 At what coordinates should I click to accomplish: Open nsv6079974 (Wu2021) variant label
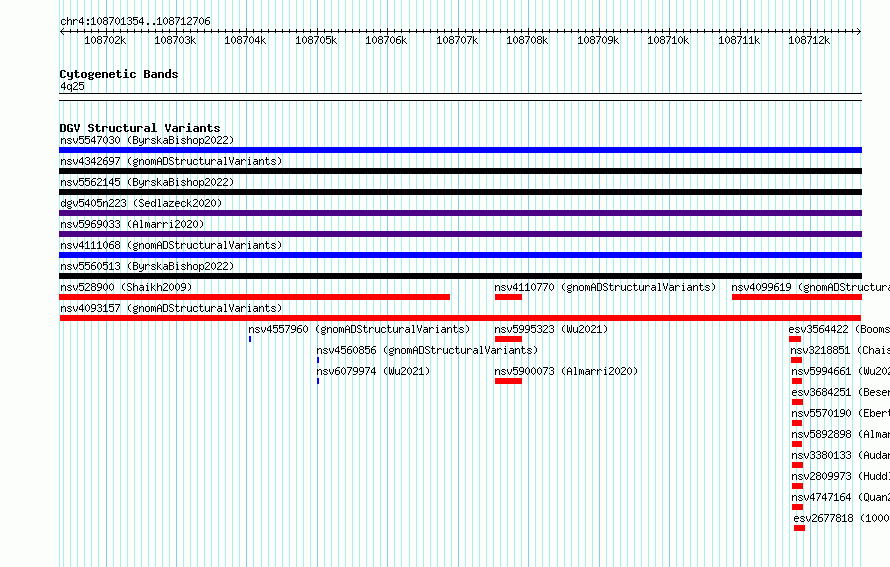[x=373, y=371]
